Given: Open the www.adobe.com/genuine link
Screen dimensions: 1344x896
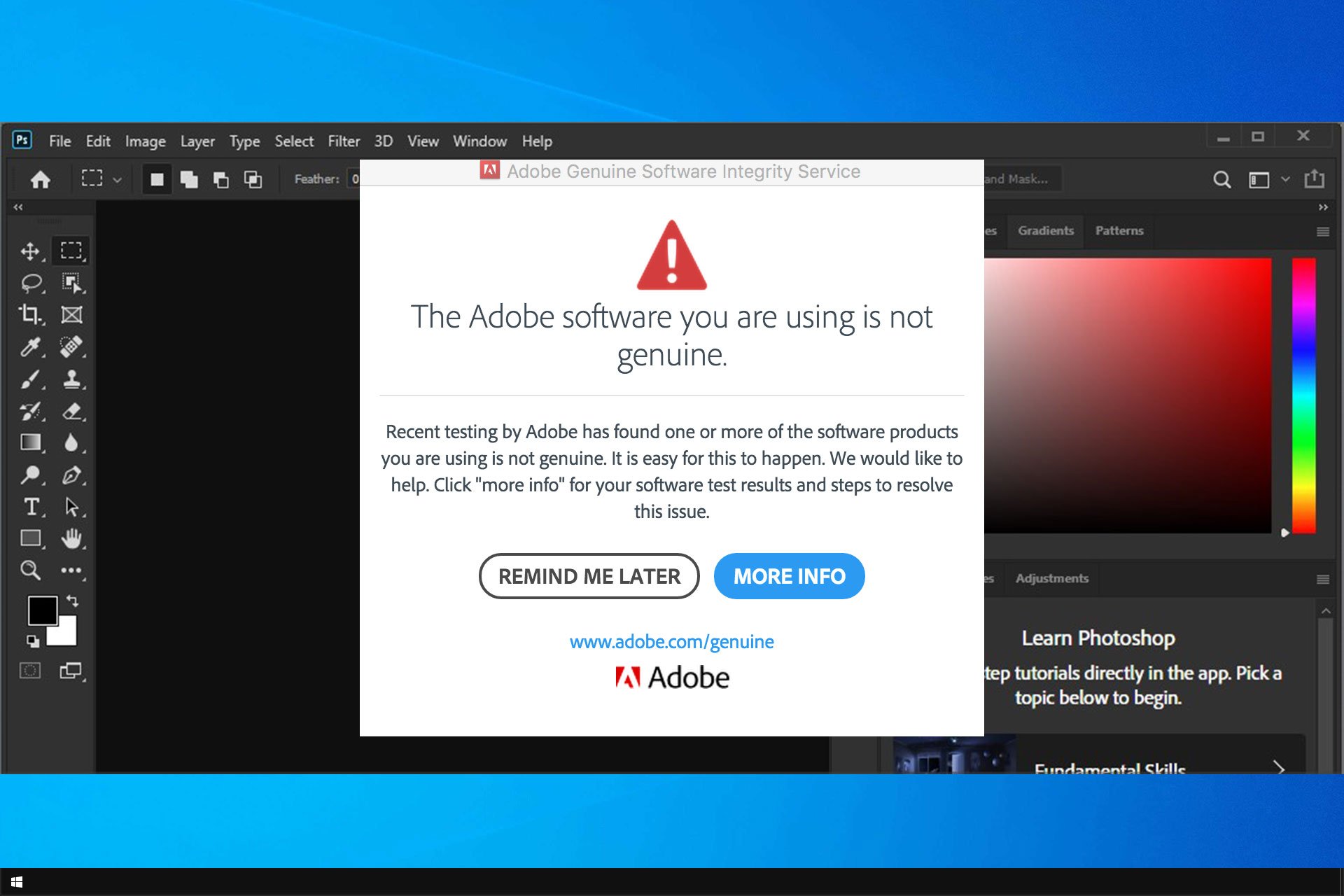Looking at the screenshot, I should [x=671, y=641].
